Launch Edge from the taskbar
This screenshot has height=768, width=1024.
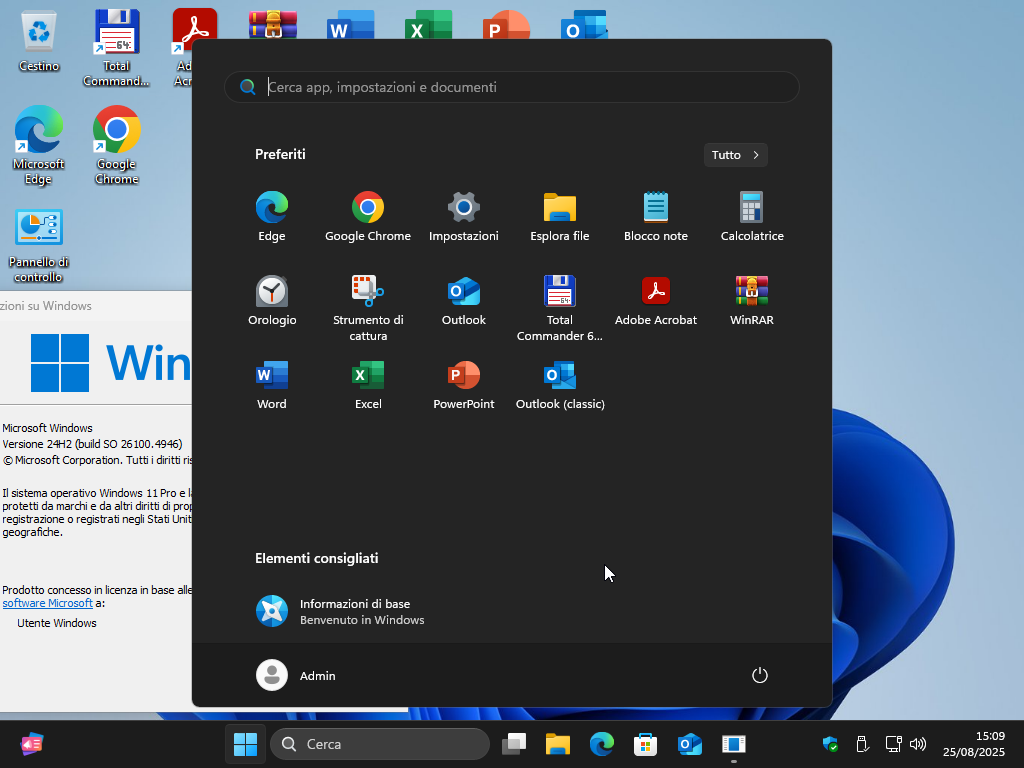click(x=601, y=744)
